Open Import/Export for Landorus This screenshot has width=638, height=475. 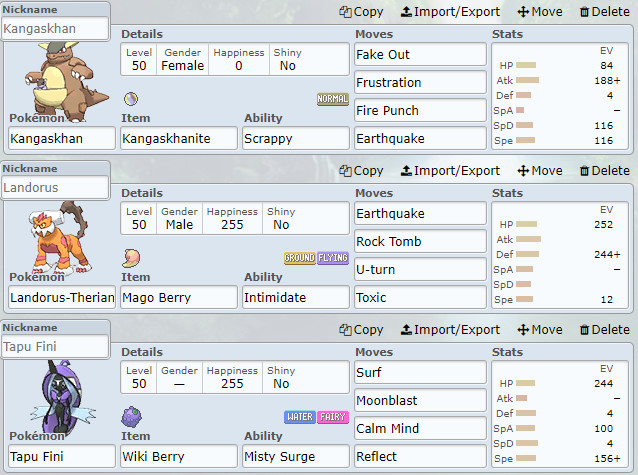[x=450, y=171]
